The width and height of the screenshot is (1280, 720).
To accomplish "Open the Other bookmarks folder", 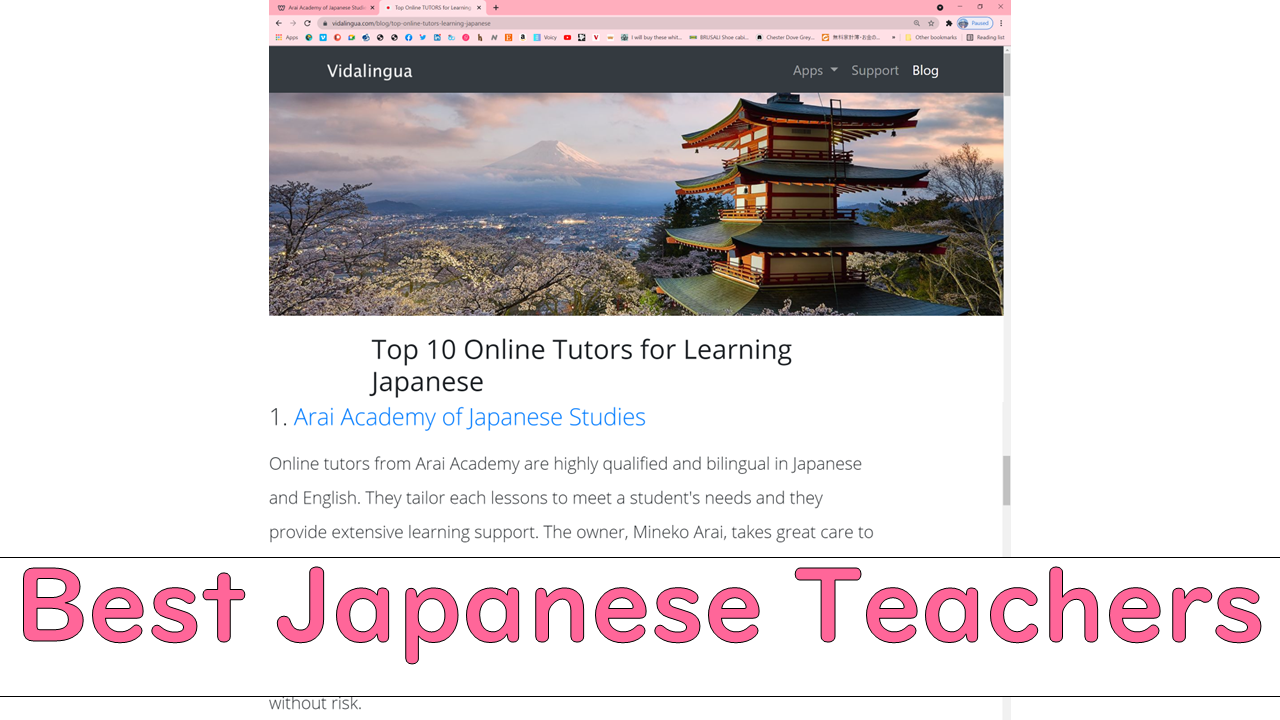I will 931,38.
